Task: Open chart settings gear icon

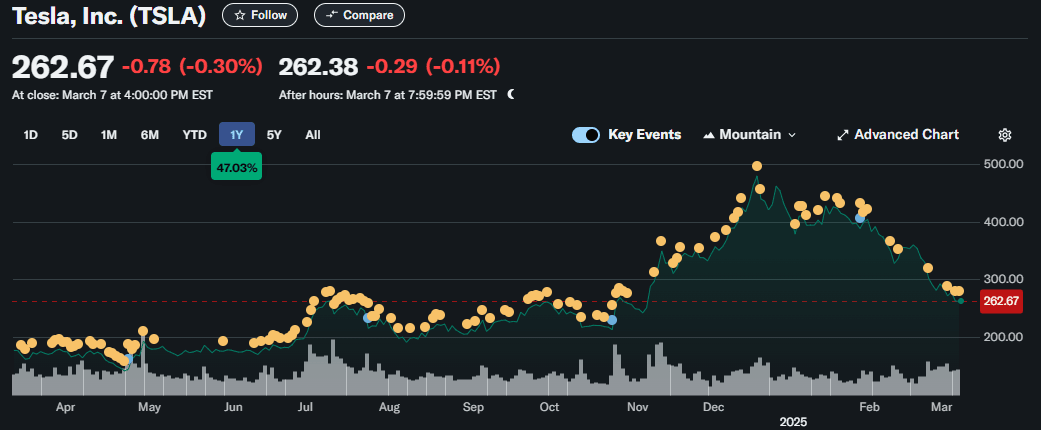Action: [1004, 135]
